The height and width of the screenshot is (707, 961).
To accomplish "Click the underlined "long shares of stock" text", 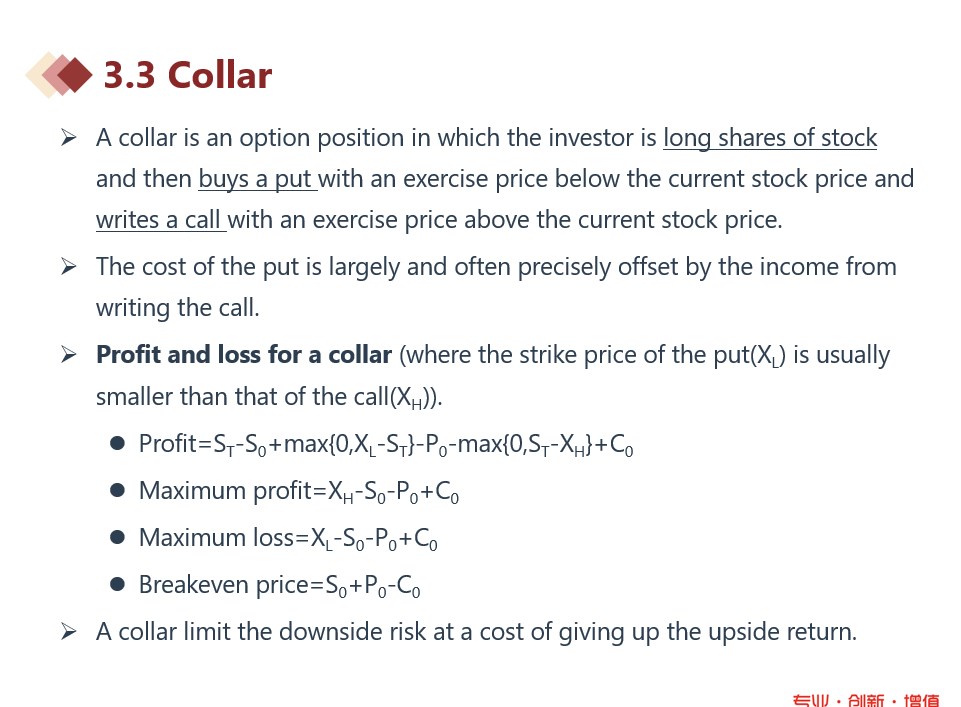I will point(769,138).
